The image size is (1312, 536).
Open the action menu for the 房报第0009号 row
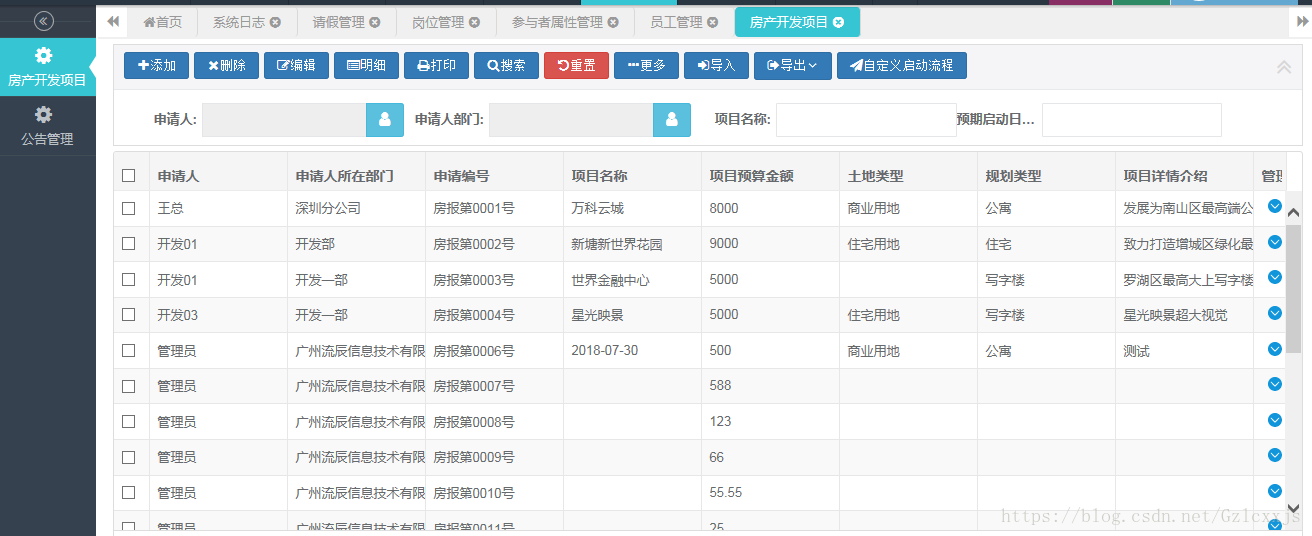(1275, 455)
